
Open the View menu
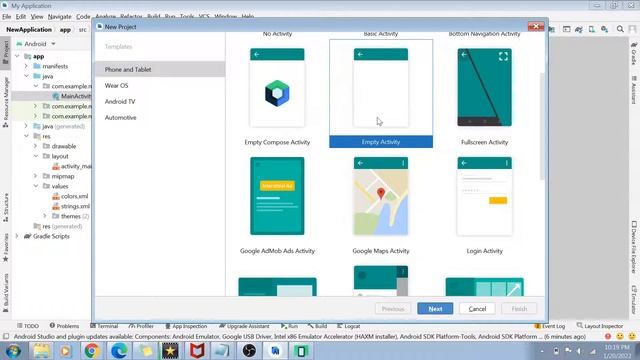(37, 17)
